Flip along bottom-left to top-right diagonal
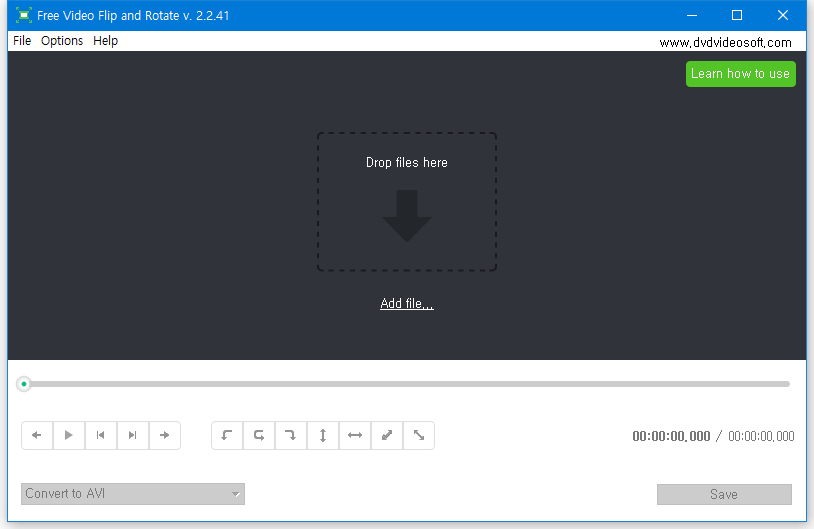Screen dimensions: 814x529 (x=387, y=435)
